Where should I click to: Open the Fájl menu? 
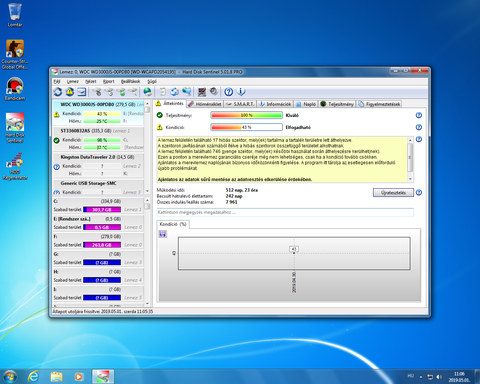(57, 81)
